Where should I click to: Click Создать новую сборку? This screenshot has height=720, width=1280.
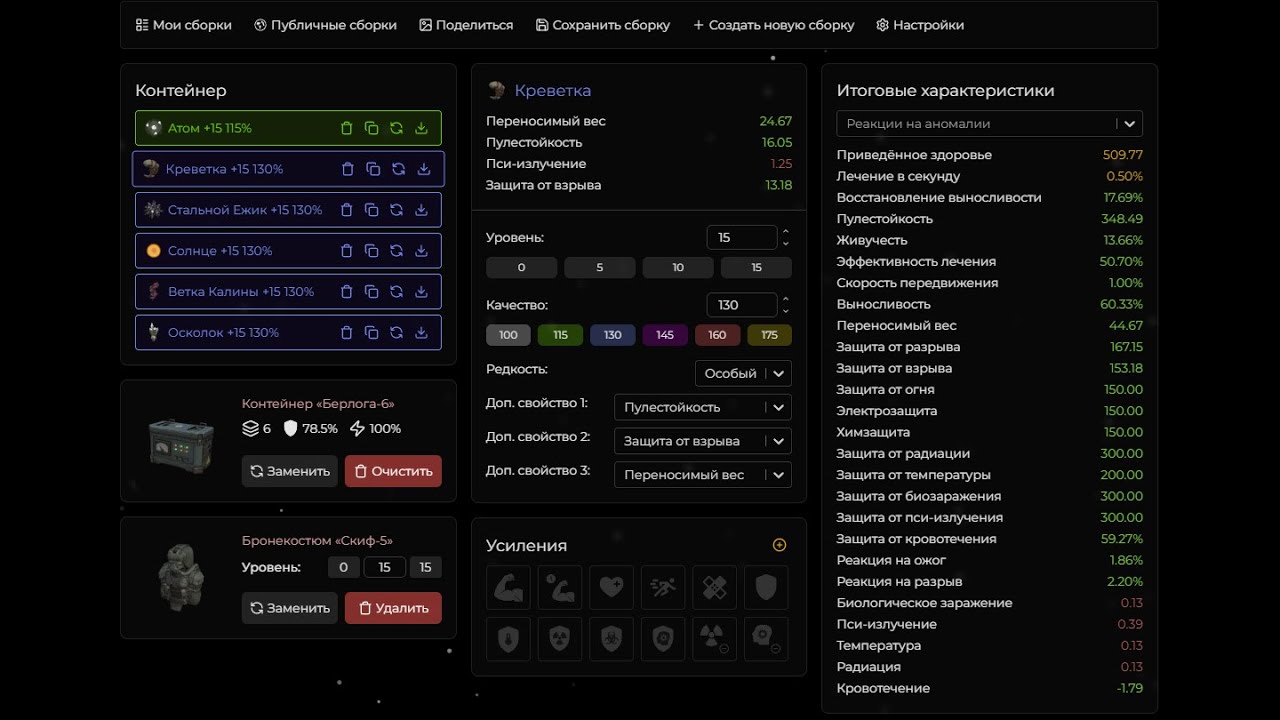[773, 25]
